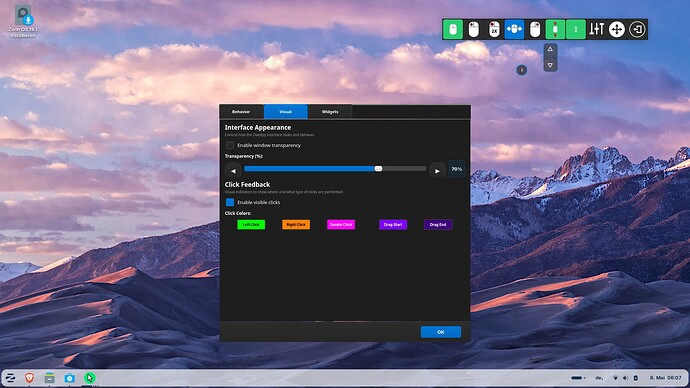
Task: Click the green three-dots menu icon
Action: 576,29
